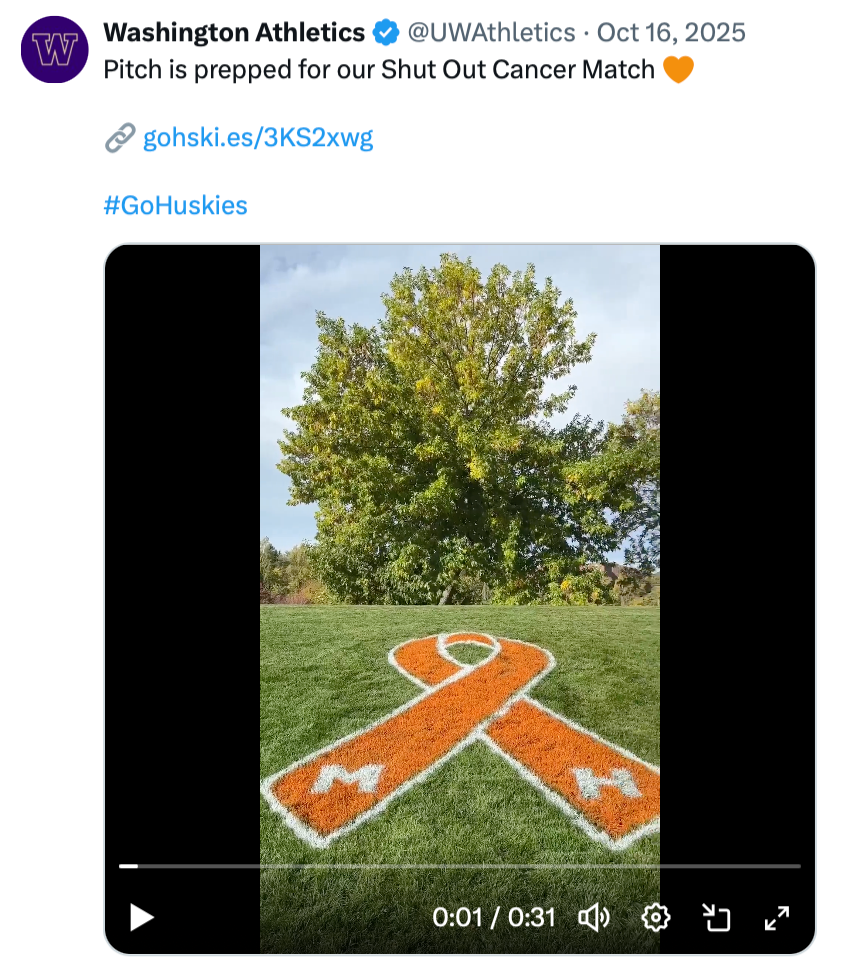Play the Shut Out Cancer video
This screenshot has height=976, width=860.
(142, 916)
